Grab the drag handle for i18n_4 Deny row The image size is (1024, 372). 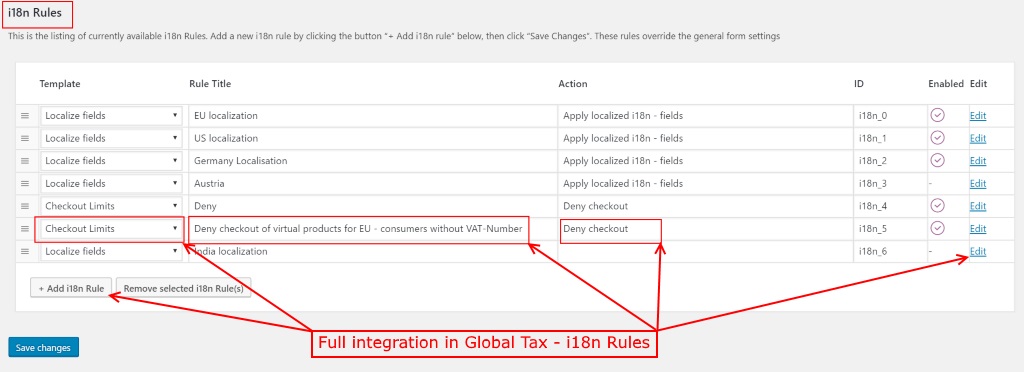(25, 206)
